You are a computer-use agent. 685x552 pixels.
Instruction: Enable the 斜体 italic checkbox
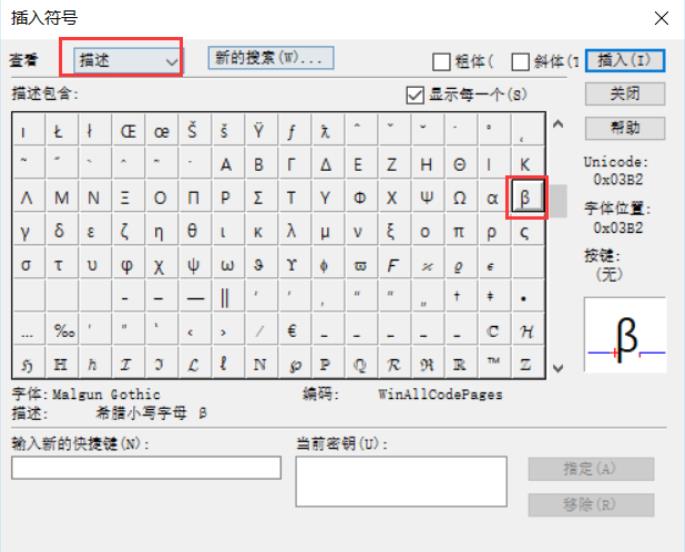tap(518, 62)
